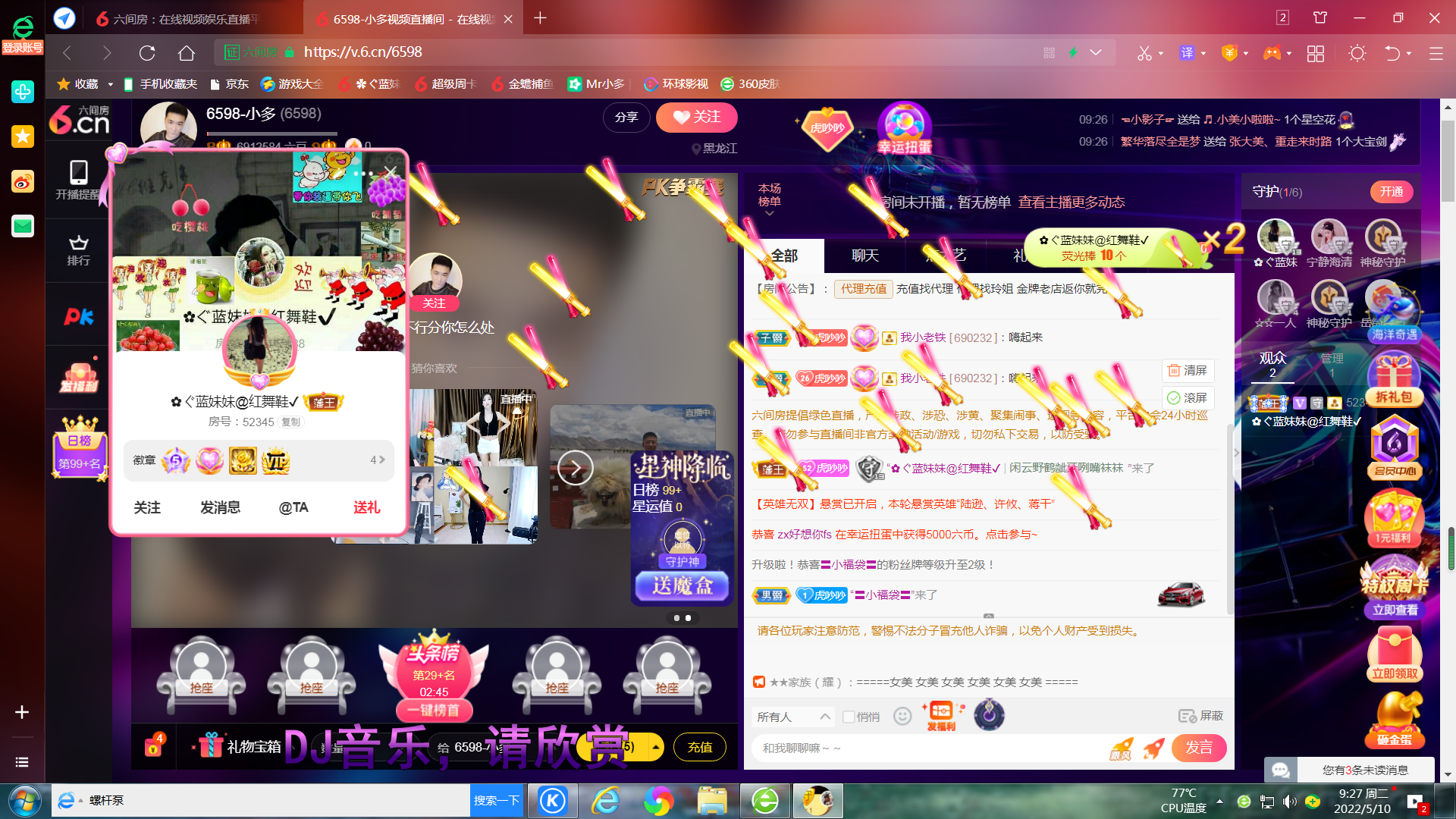Screen dimensions: 1456x819
Task: Click @TA in the user card
Action: 293,507
